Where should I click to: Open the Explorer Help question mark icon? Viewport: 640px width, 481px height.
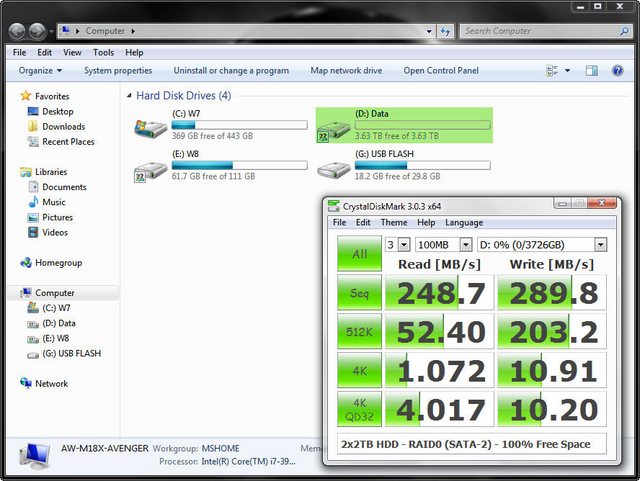[617, 71]
